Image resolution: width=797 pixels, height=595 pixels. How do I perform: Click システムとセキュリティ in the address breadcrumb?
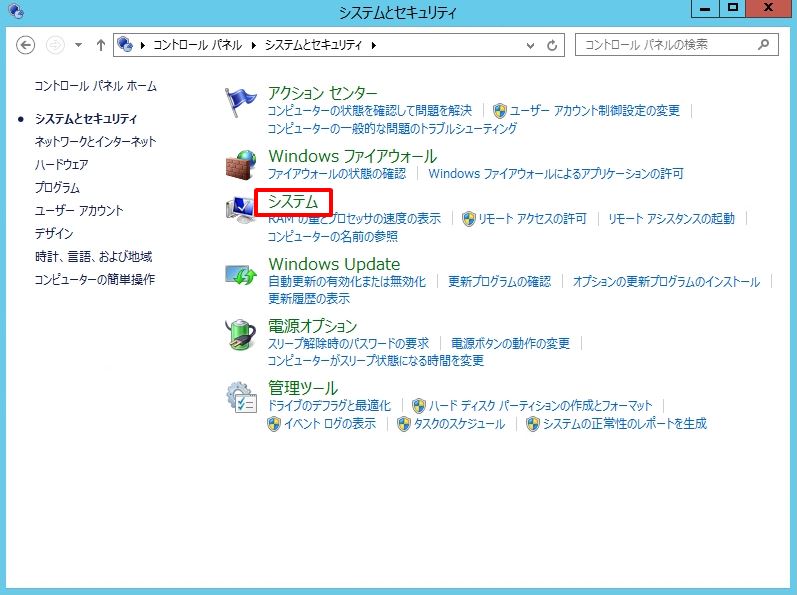click(x=313, y=45)
